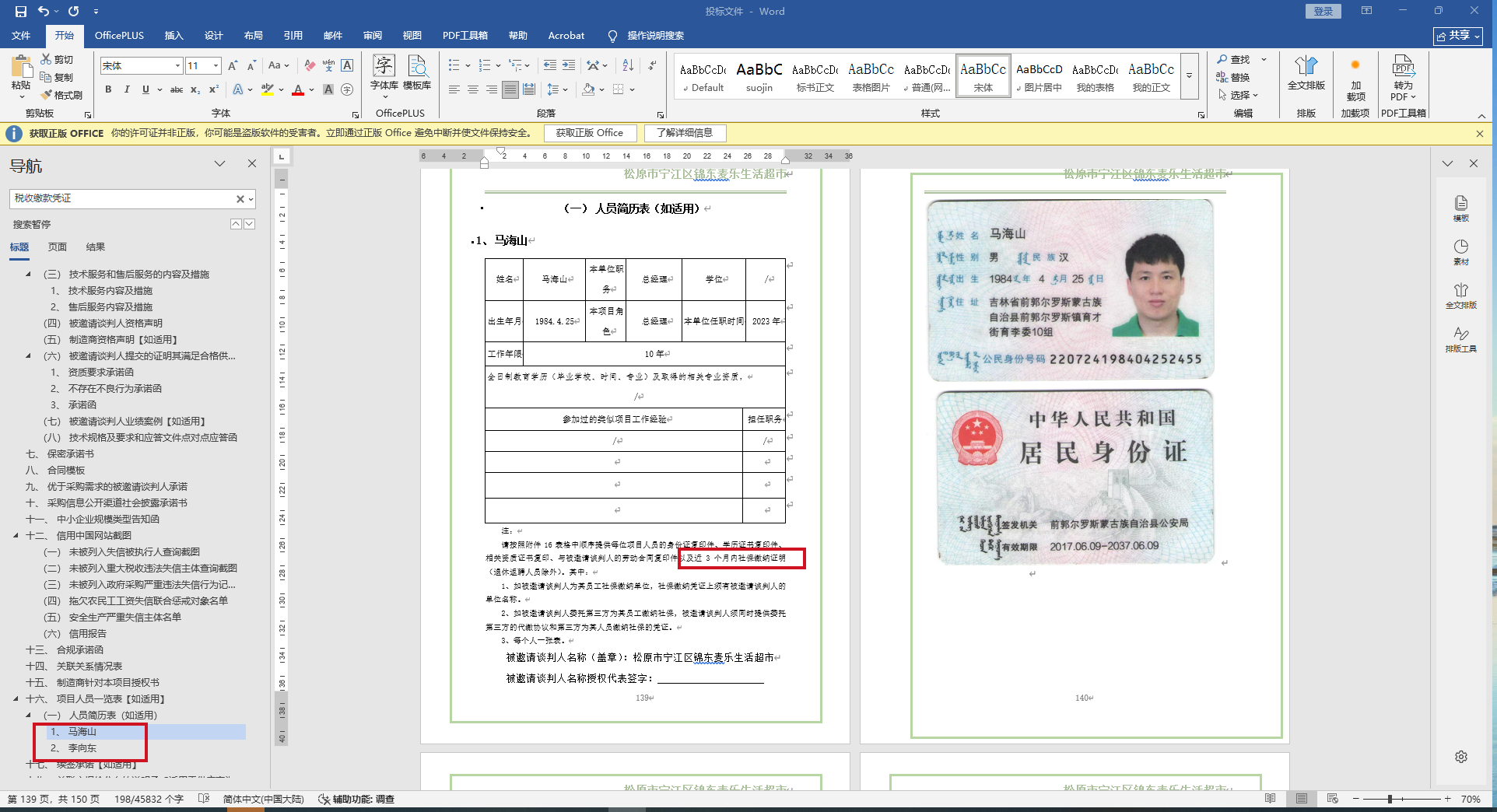
Task: Click the 素材 icon in right sidebar
Action: point(1460,251)
